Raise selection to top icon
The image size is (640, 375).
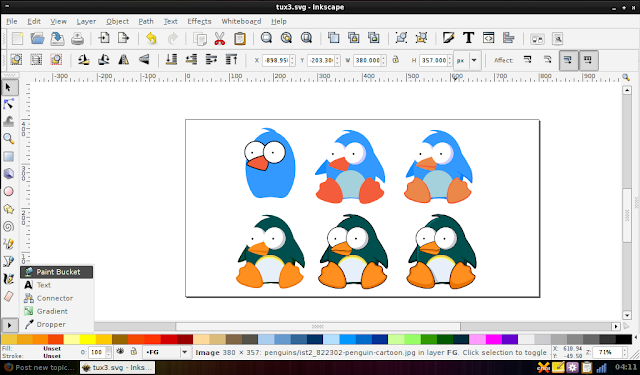231,60
